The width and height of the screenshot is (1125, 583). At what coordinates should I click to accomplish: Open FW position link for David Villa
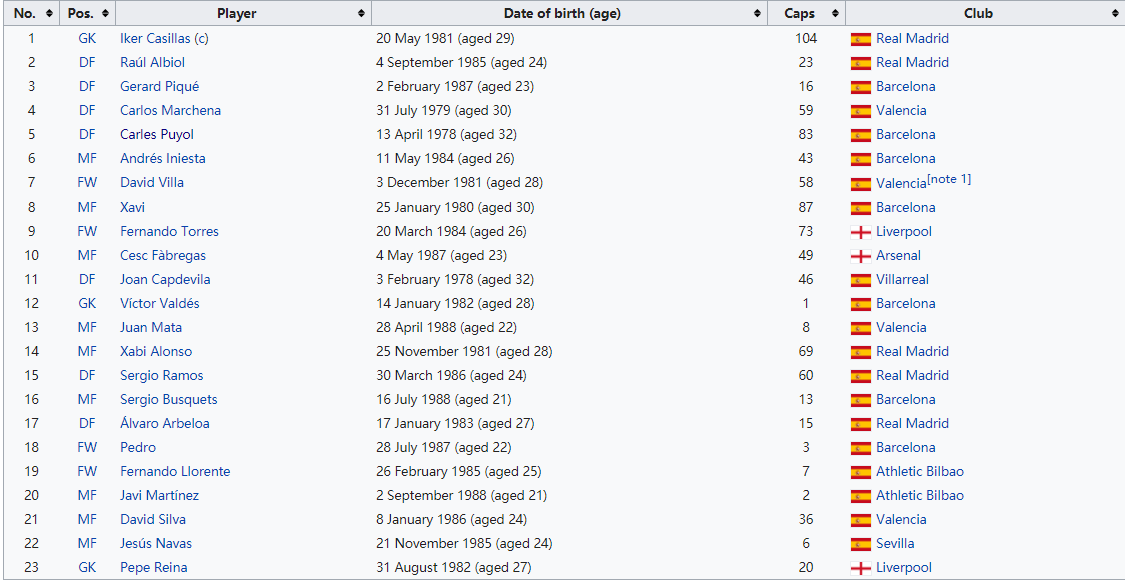(87, 182)
